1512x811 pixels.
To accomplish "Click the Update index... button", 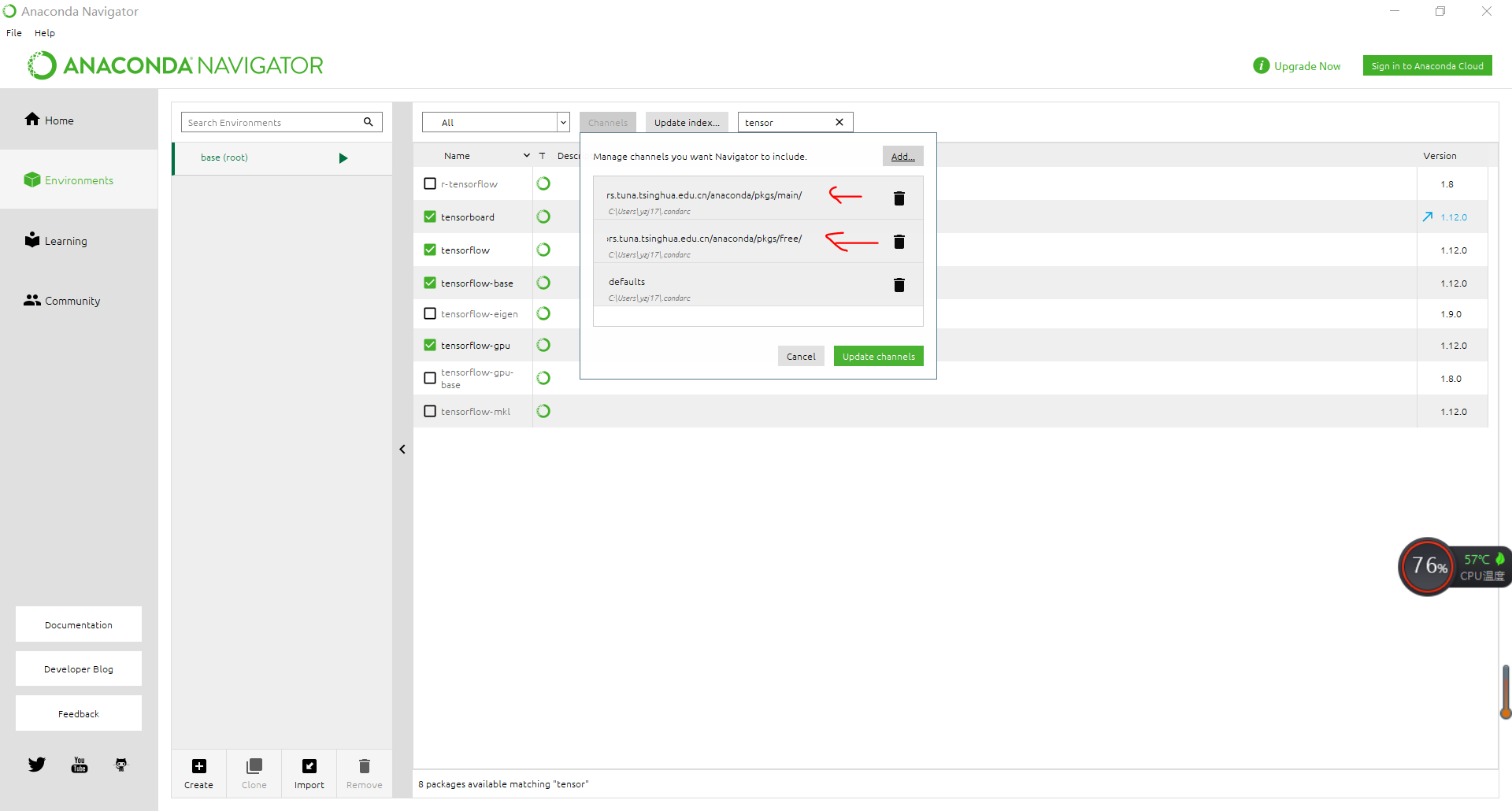I will [687, 122].
